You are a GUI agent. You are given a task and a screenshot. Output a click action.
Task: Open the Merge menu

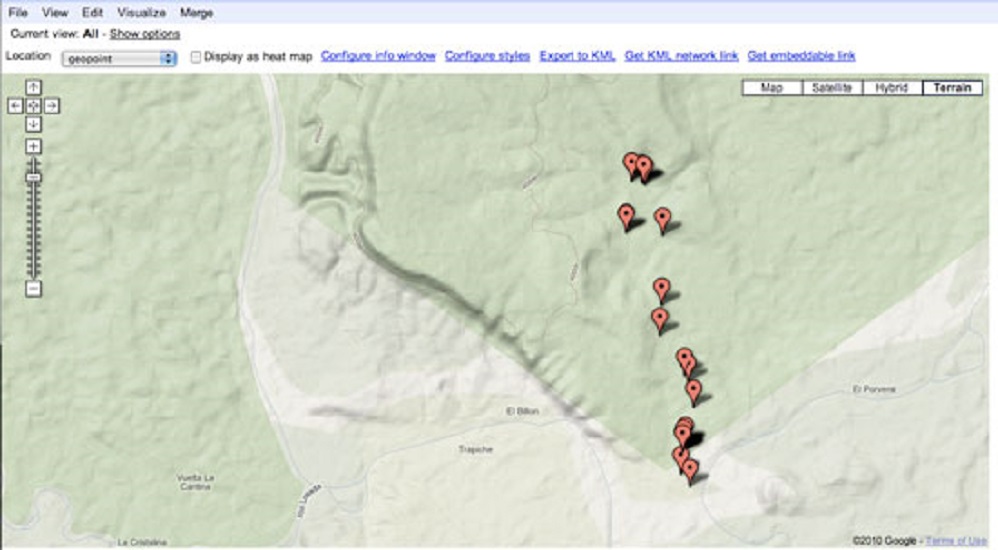click(196, 13)
